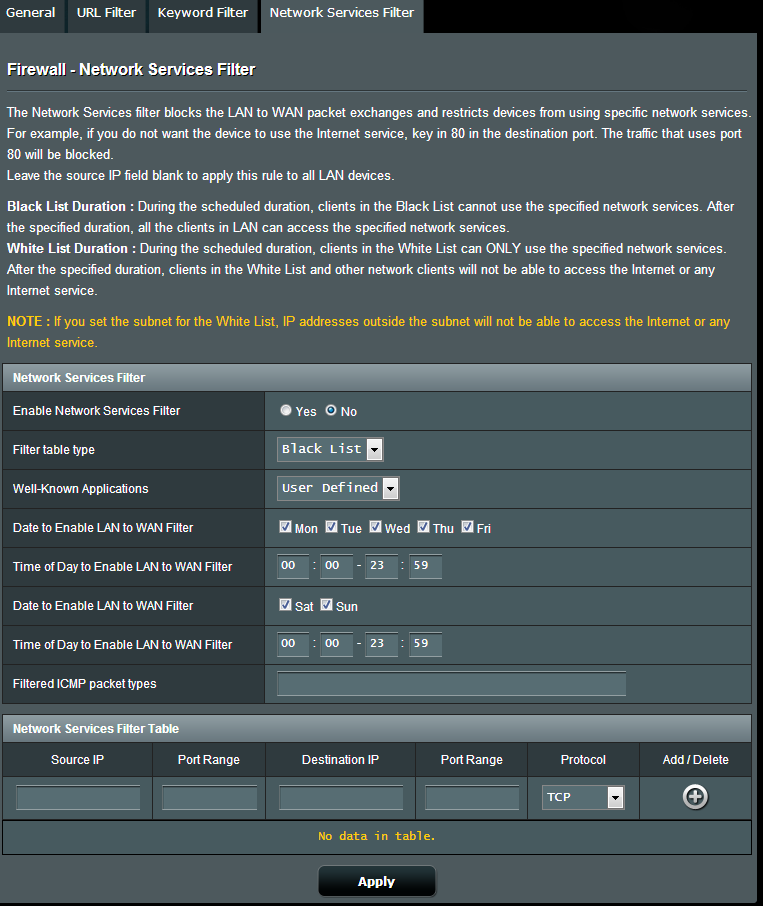Open the URL Filter tab

(x=107, y=13)
